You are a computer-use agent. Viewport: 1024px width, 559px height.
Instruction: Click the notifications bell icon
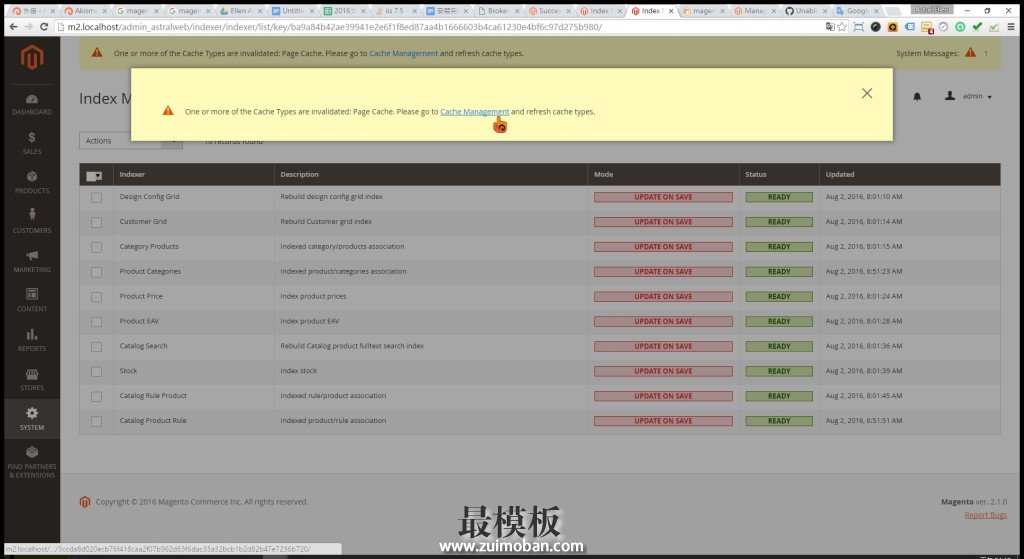point(917,97)
